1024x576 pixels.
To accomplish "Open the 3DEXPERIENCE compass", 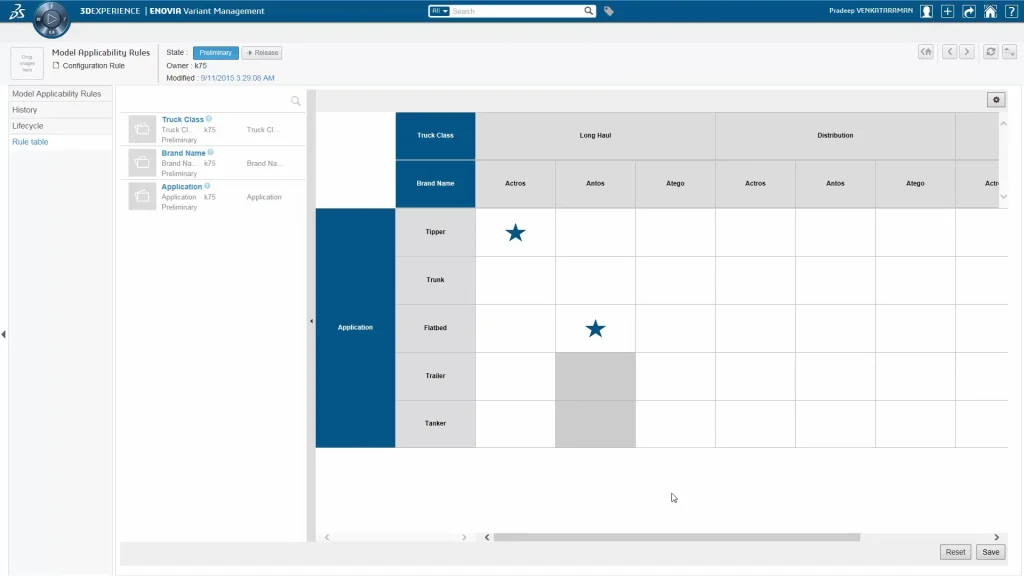I will [52, 18].
